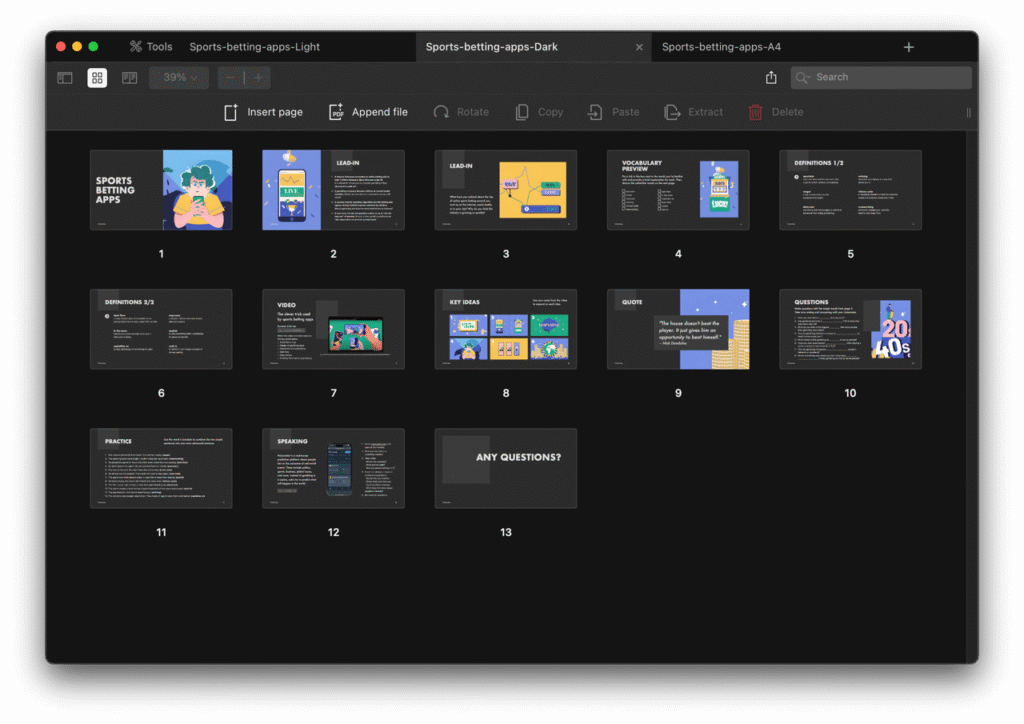Toggle the page thumbnails grid view
The height and width of the screenshot is (724, 1024).
[97, 78]
